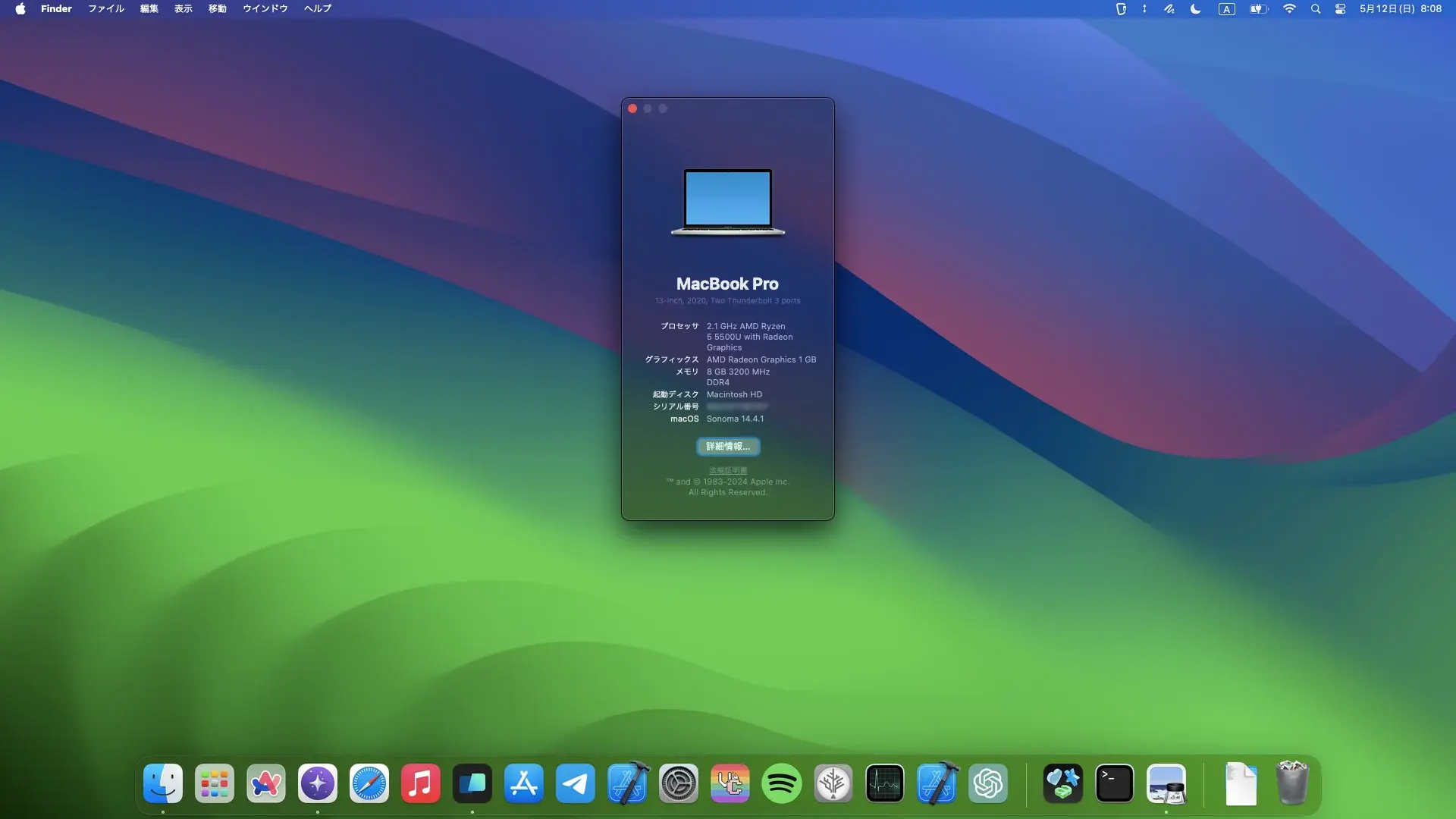This screenshot has width=1456, height=819.
Task: Open System Settings gear icon in Dock
Action: point(679,783)
